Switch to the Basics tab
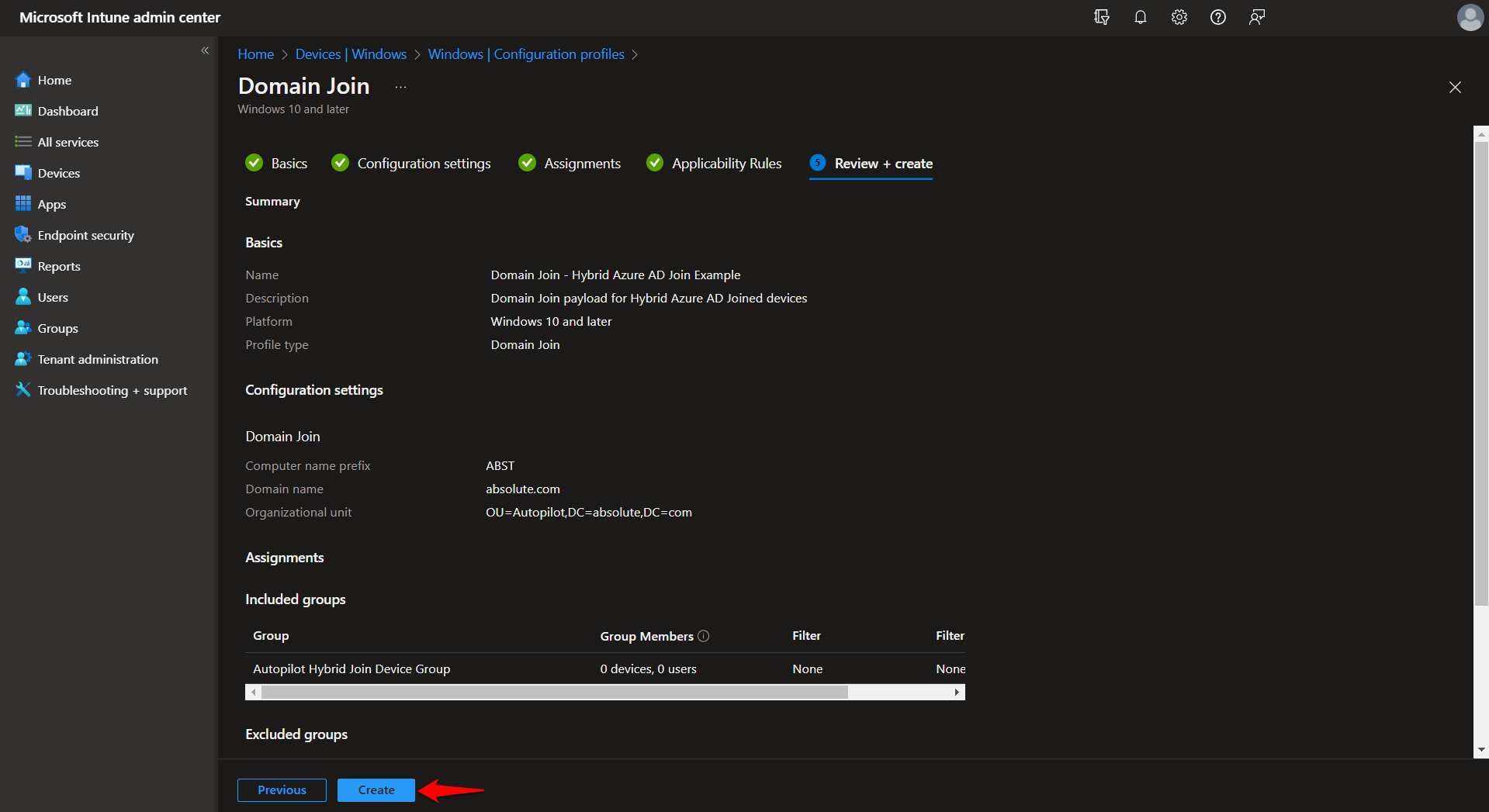Viewport: 1489px width, 812px height. pos(289,163)
